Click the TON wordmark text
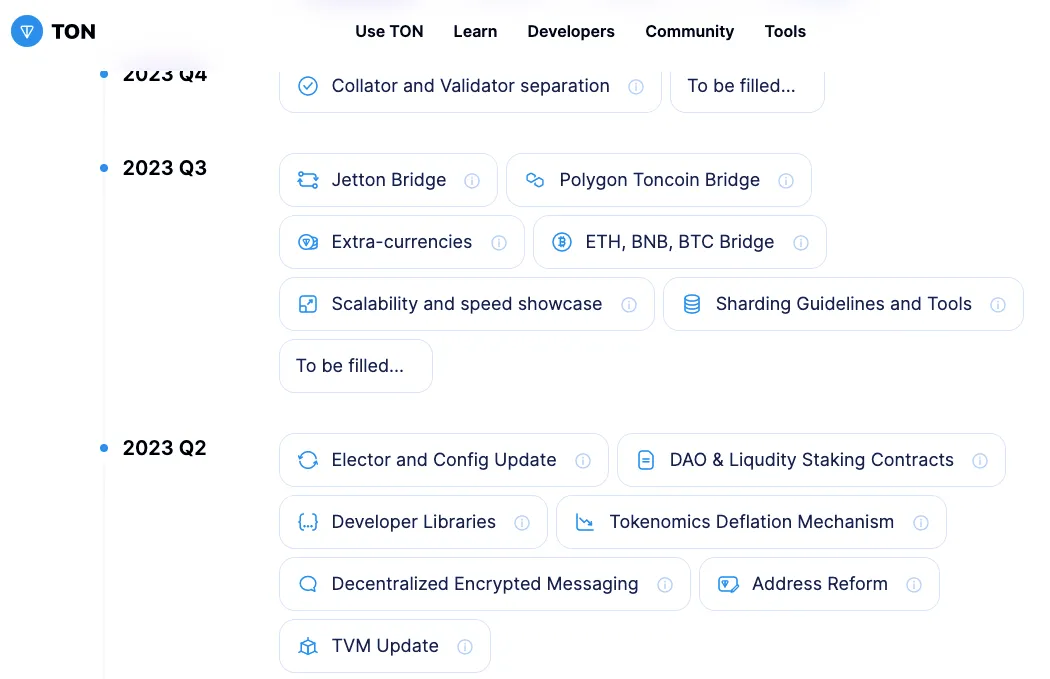The image size is (1050, 679). [x=74, y=31]
